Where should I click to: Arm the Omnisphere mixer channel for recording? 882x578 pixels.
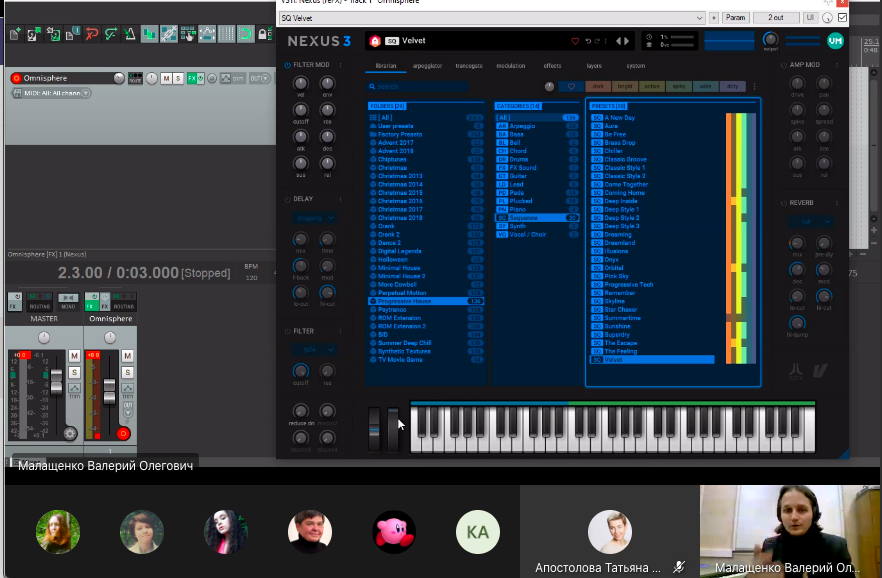coord(124,433)
